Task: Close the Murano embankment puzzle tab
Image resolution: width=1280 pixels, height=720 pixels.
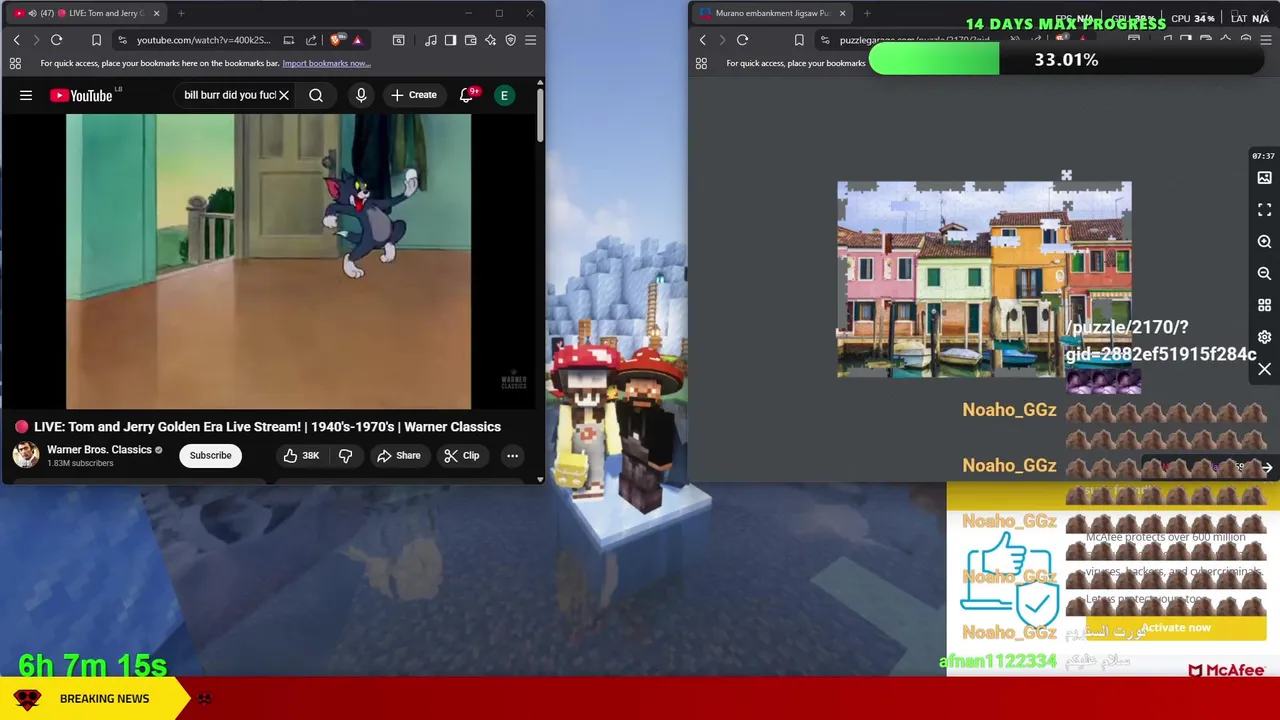Action: [842, 13]
